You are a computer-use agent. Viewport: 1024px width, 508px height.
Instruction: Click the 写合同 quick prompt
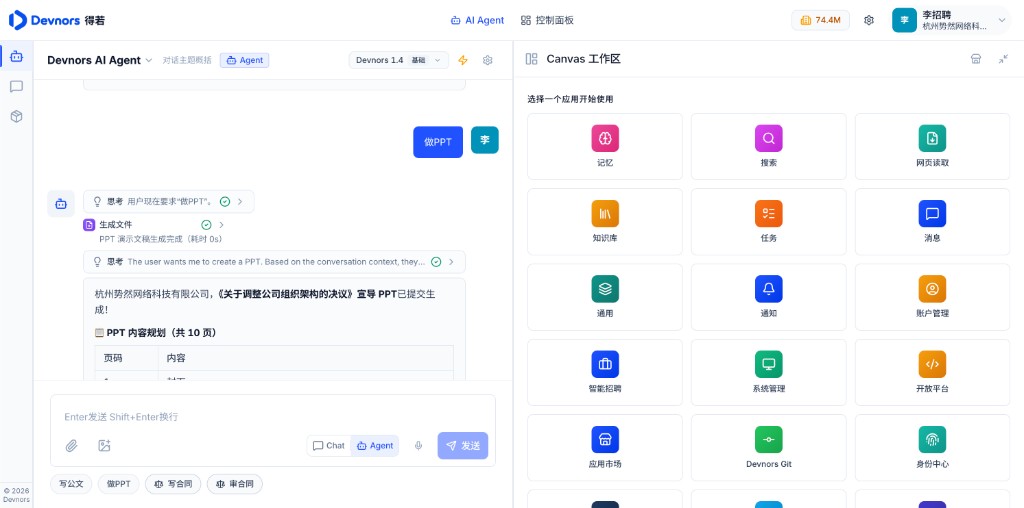(173, 484)
